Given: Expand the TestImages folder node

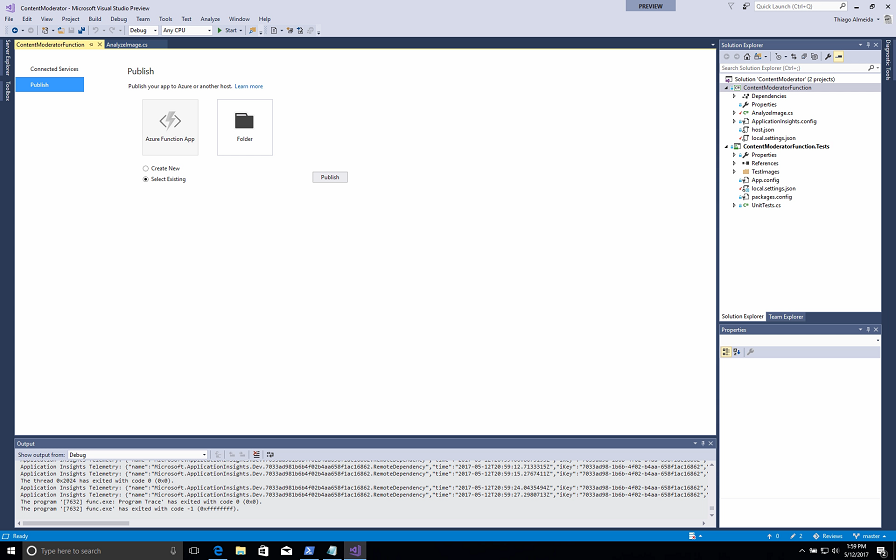Looking at the screenshot, I should coord(734,171).
